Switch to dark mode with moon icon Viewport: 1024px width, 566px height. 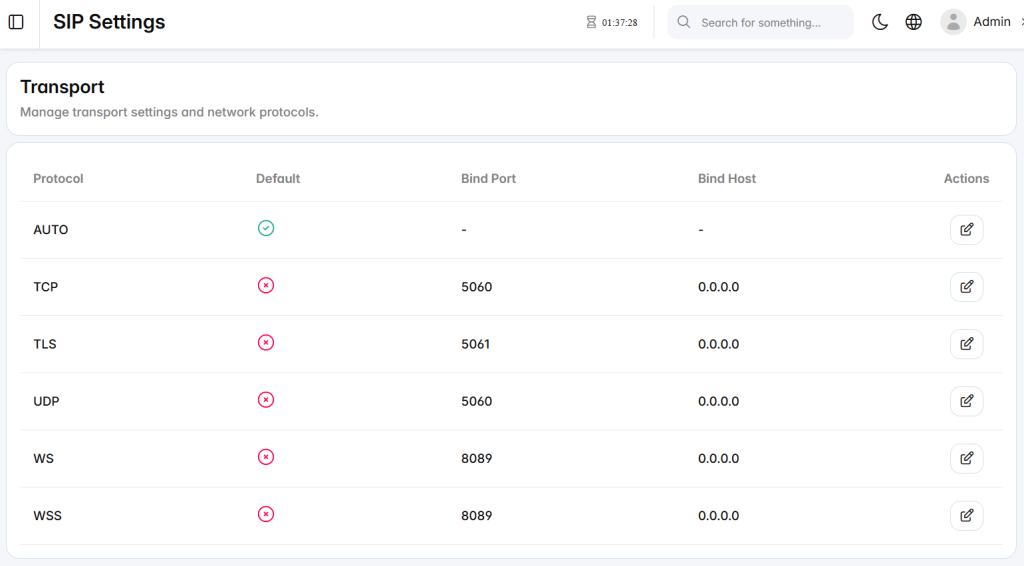click(880, 22)
